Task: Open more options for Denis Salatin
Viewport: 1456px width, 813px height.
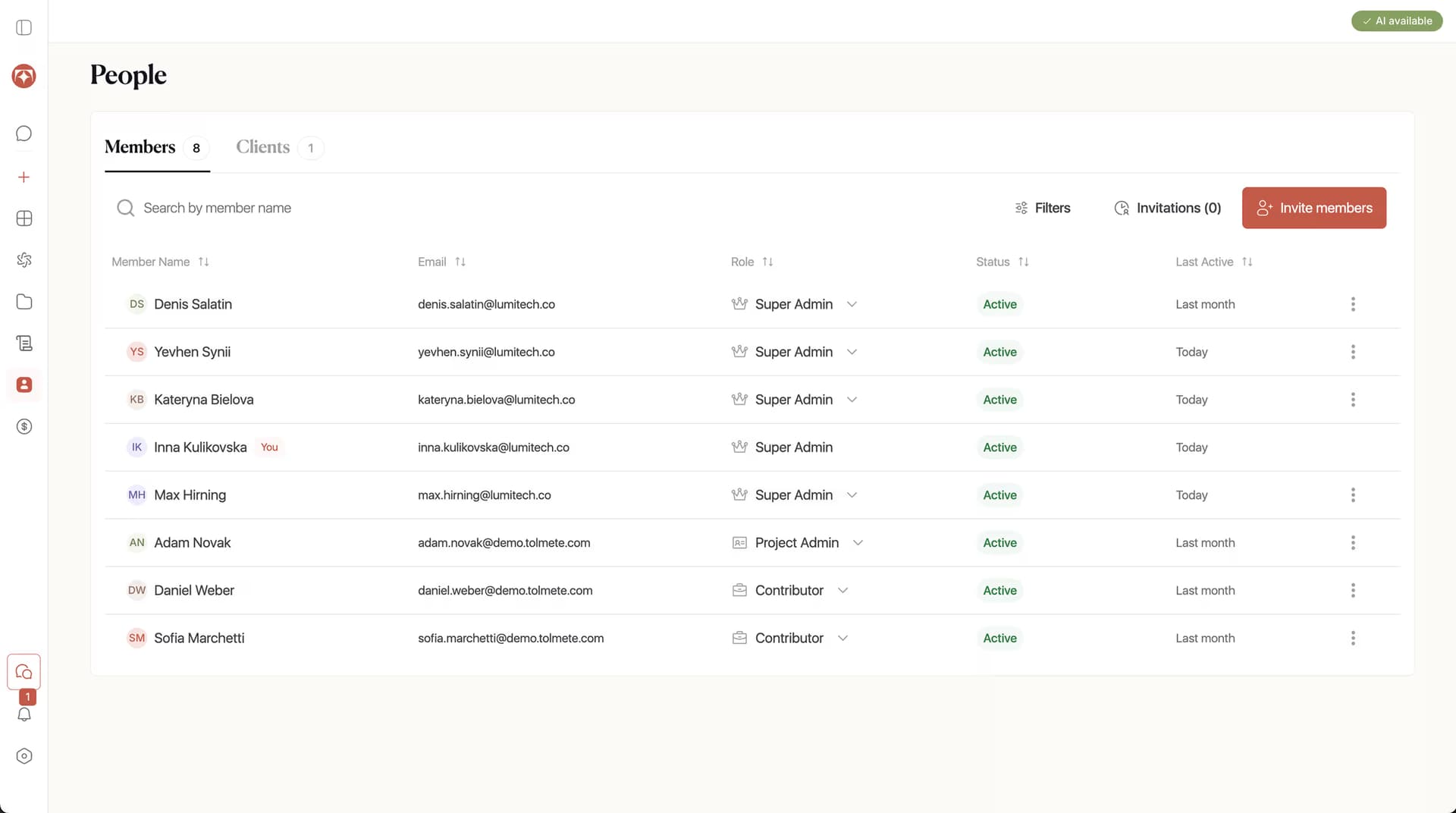Action: [x=1353, y=304]
